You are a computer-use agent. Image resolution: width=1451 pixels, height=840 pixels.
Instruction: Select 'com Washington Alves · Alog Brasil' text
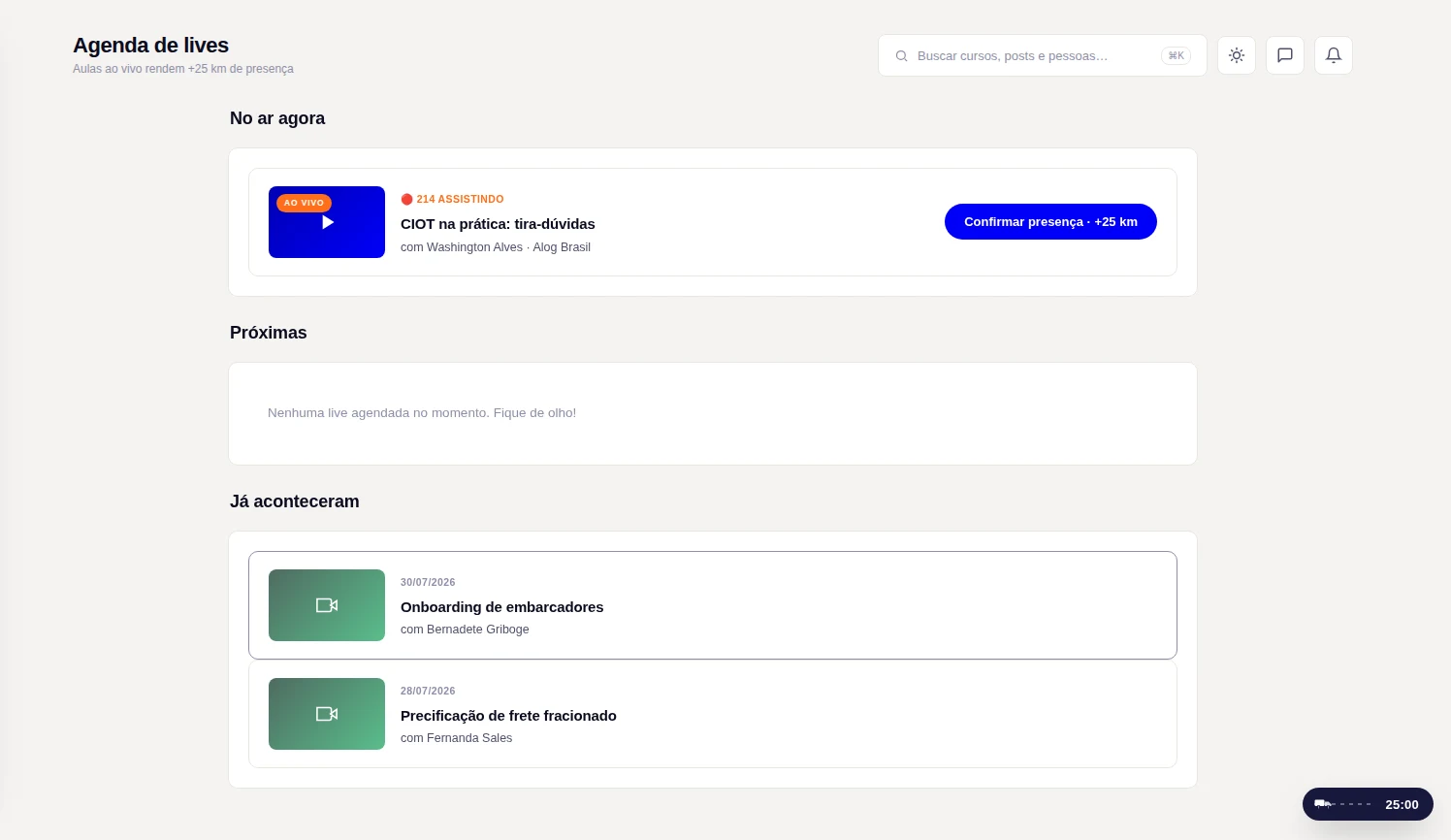click(496, 247)
